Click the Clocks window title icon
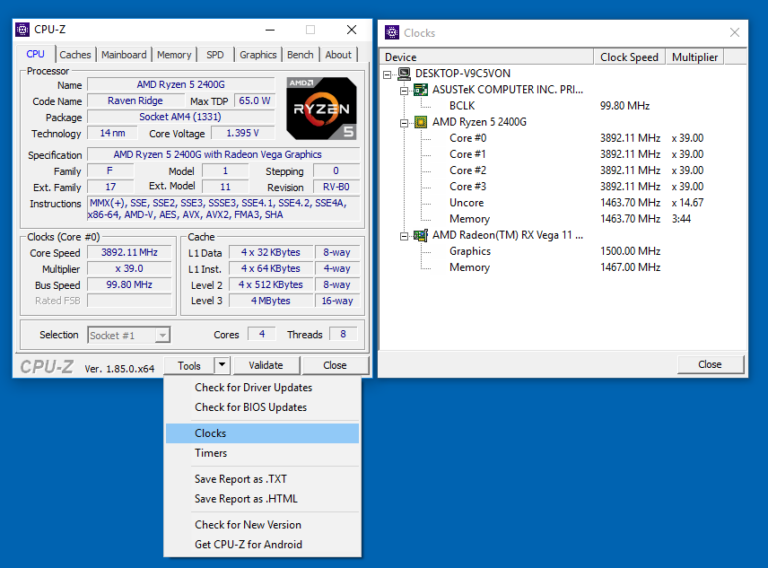This screenshot has width=768, height=568. point(392,33)
